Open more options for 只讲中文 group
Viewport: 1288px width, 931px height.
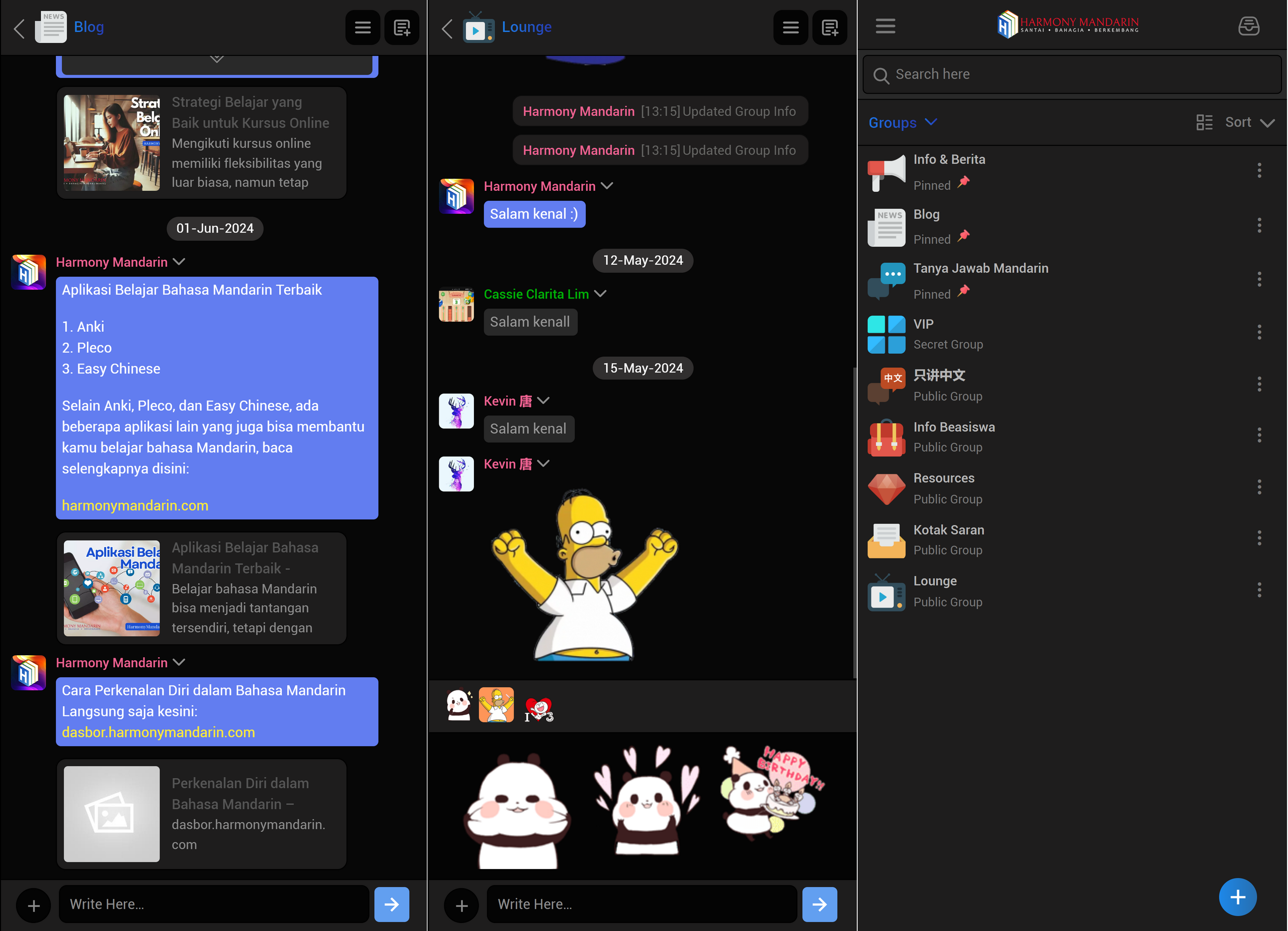click(1259, 384)
